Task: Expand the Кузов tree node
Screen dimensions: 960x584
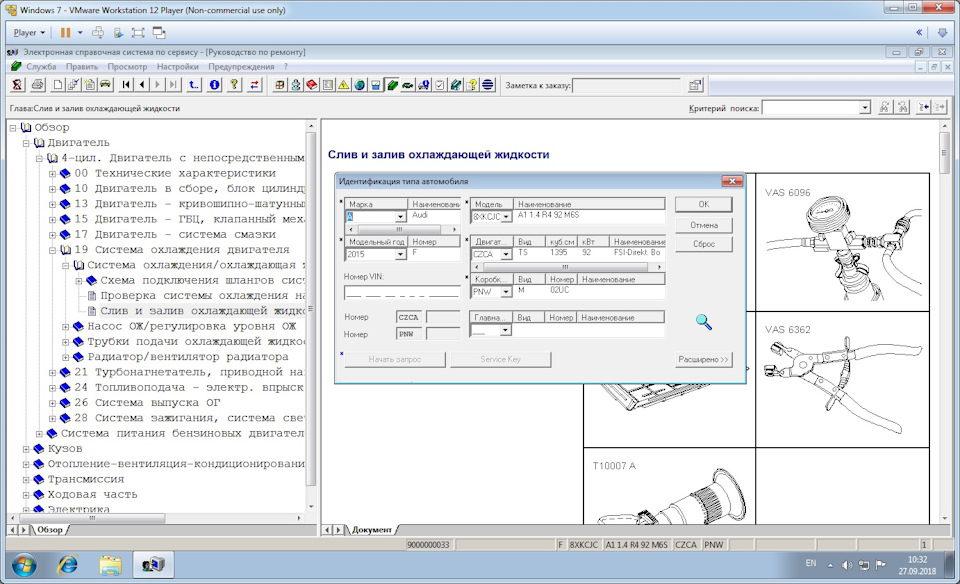Action: 26,449
